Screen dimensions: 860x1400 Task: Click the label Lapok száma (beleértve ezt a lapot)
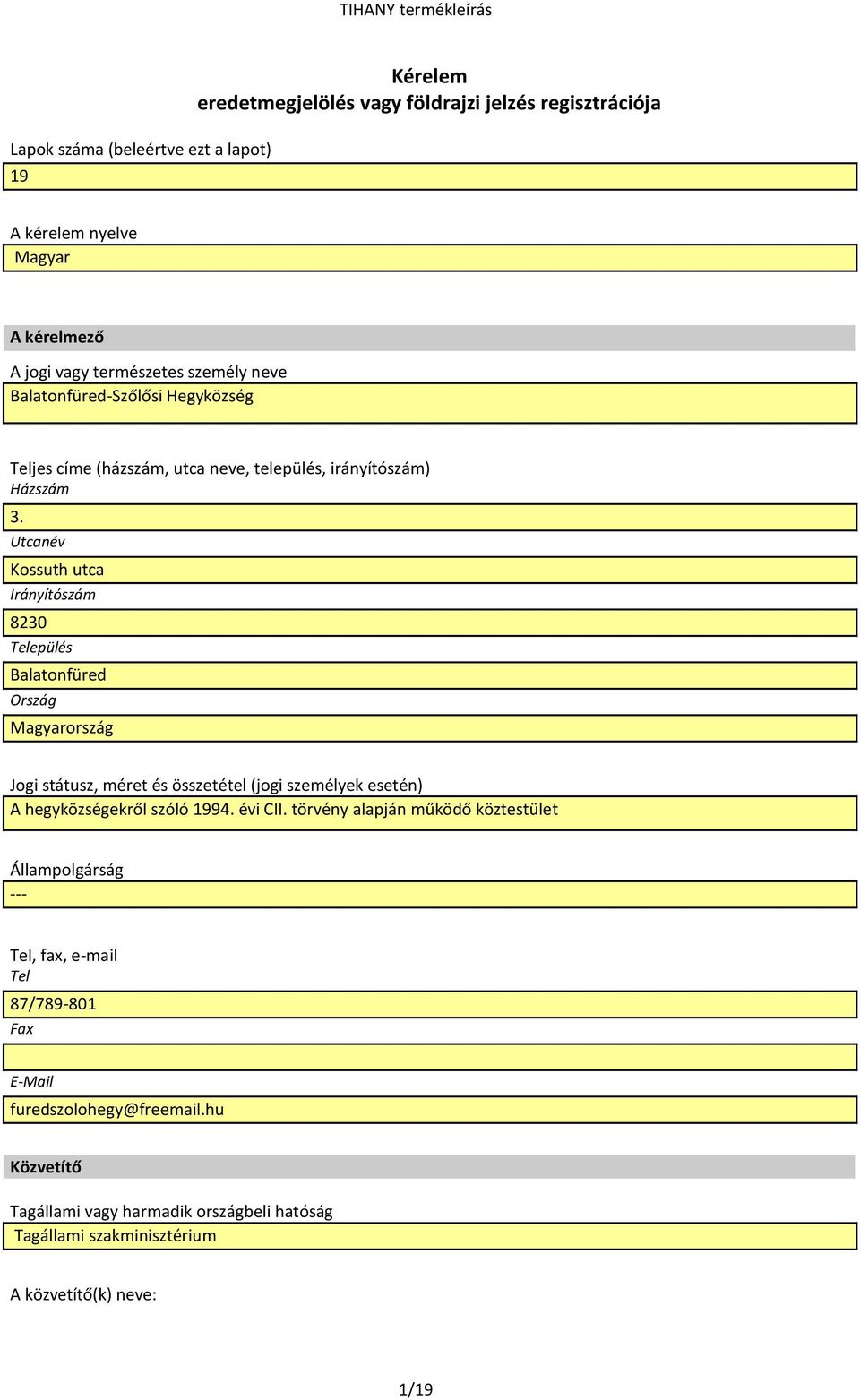point(141,150)
